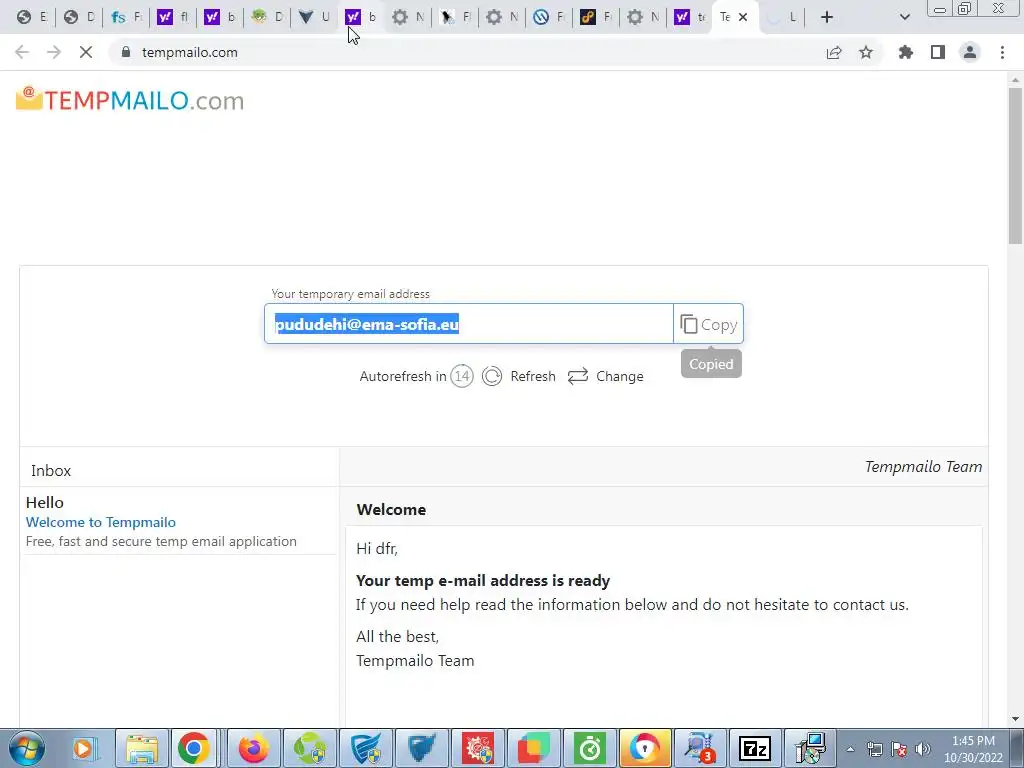The height and width of the screenshot is (768, 1024).
Task: Click the site lock padlock icon
Action: [126, 52]
